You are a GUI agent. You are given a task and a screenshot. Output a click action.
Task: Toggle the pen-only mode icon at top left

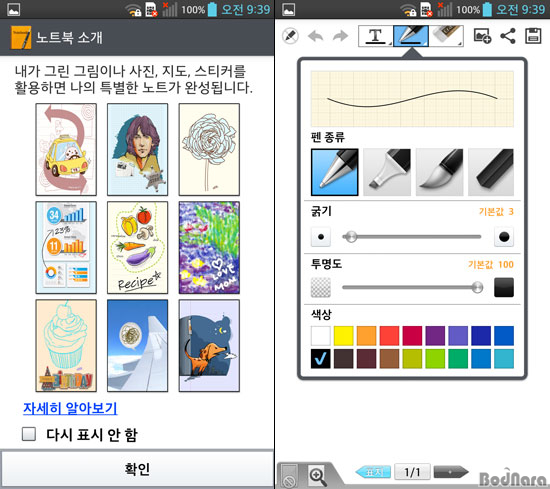coord(290,36)
